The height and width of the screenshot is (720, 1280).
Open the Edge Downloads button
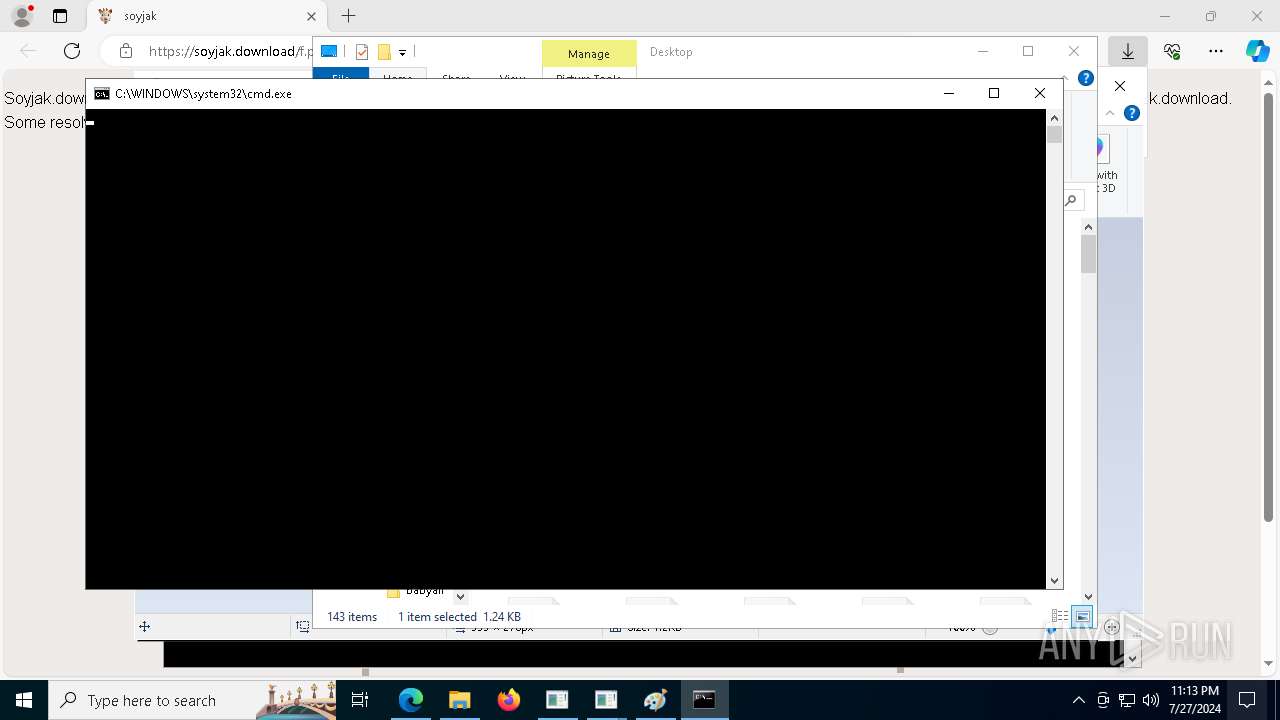pos(1128,51)
